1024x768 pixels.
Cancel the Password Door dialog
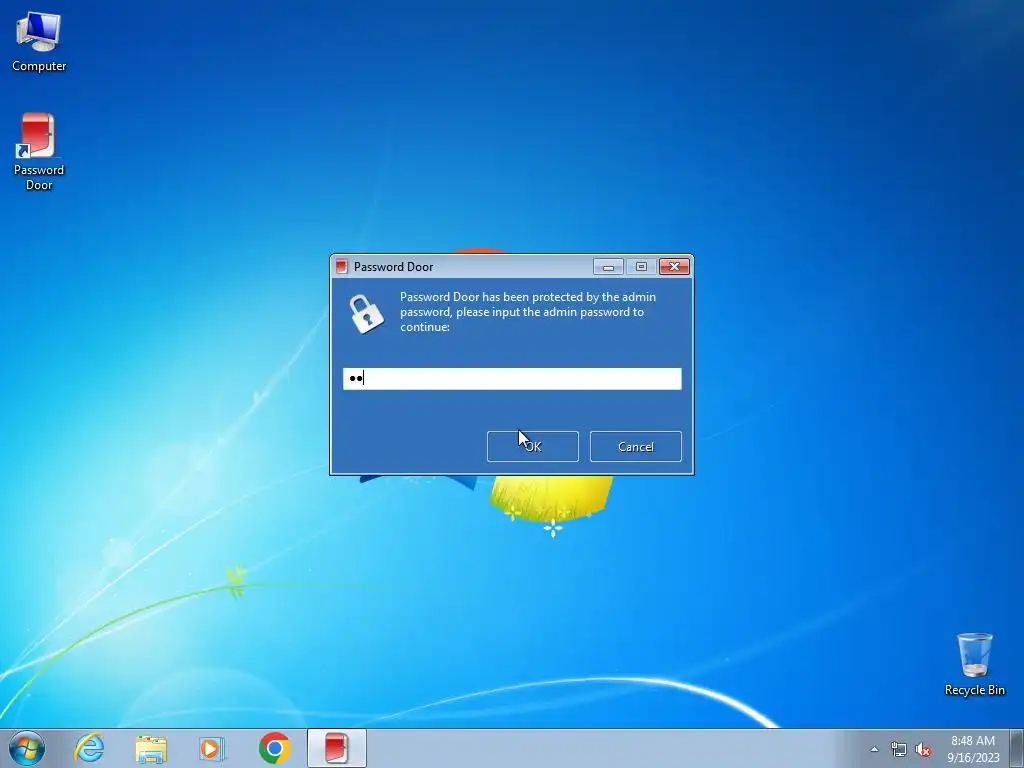(635, 446)
